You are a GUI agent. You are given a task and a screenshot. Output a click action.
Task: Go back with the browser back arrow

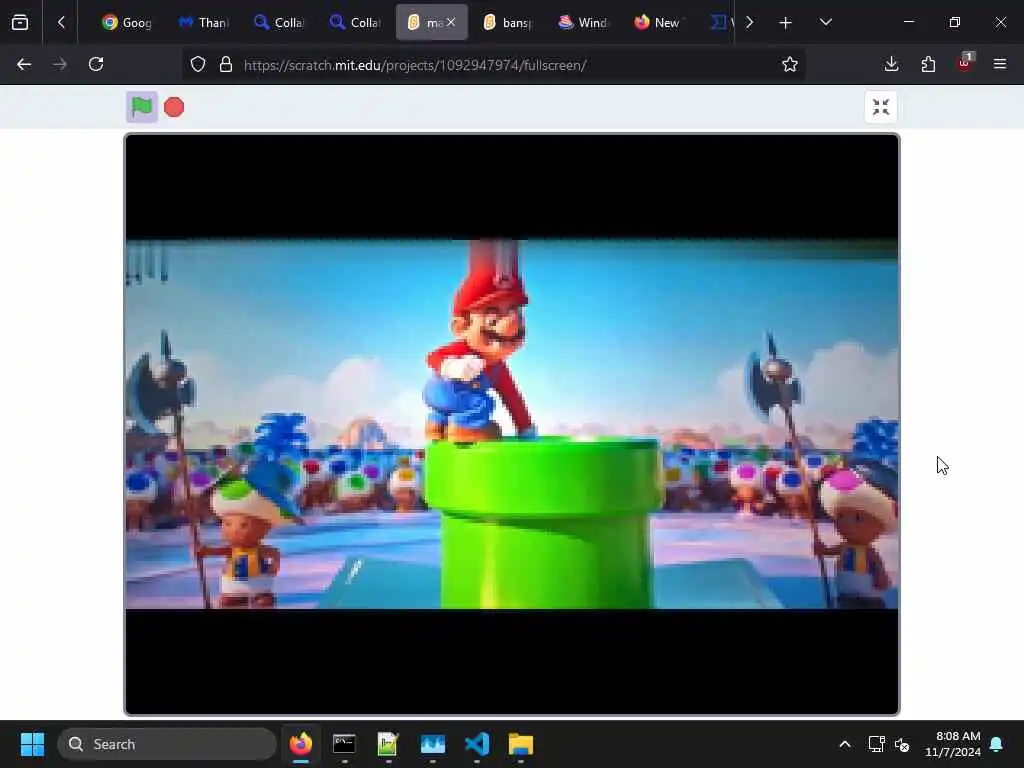pyautogui.click(x=24, y=64)
